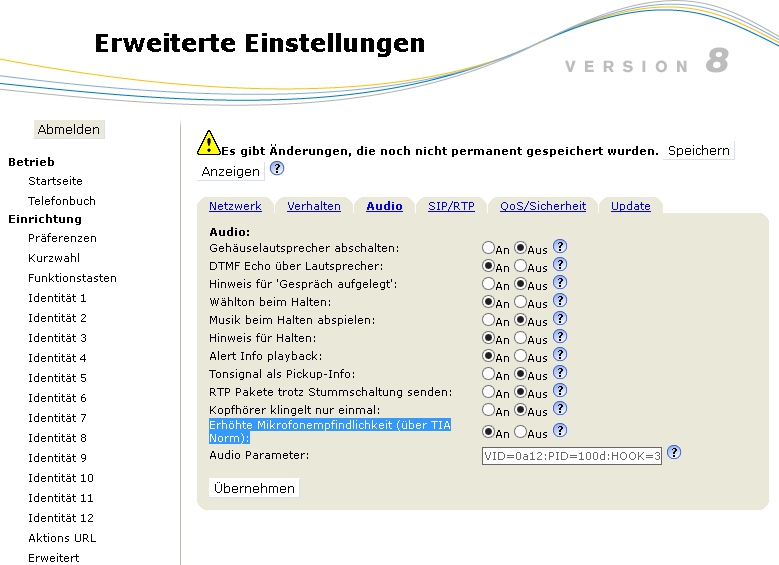Image resolution: width=779 pixels, height=565 pixels.
Task: Click the Audio Parameter text field
Action: [x=572, y=456]
